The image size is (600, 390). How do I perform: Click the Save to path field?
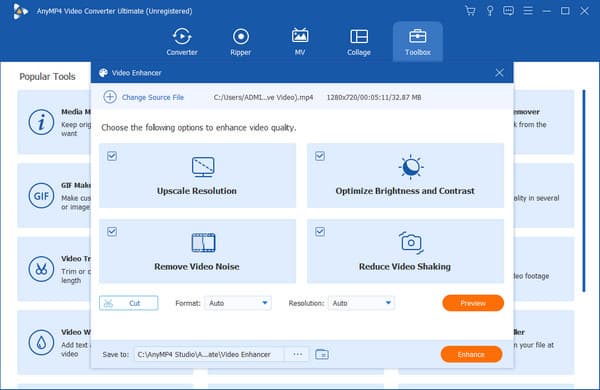209,354
